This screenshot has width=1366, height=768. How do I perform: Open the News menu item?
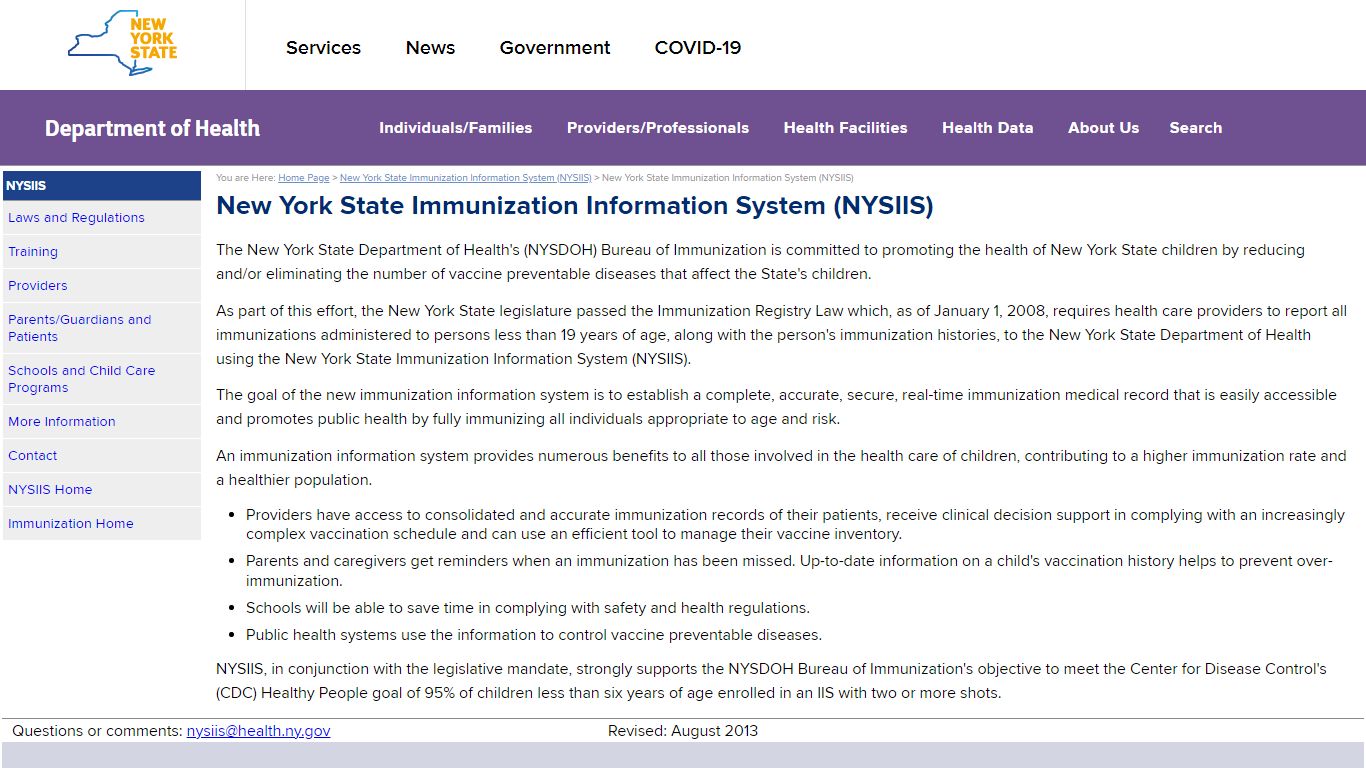430,47
